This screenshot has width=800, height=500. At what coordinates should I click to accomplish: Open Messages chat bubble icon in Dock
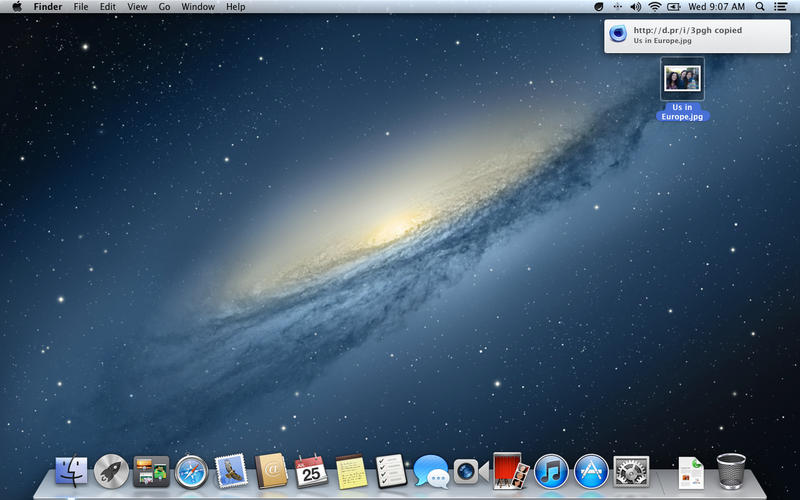coord(431,470)
